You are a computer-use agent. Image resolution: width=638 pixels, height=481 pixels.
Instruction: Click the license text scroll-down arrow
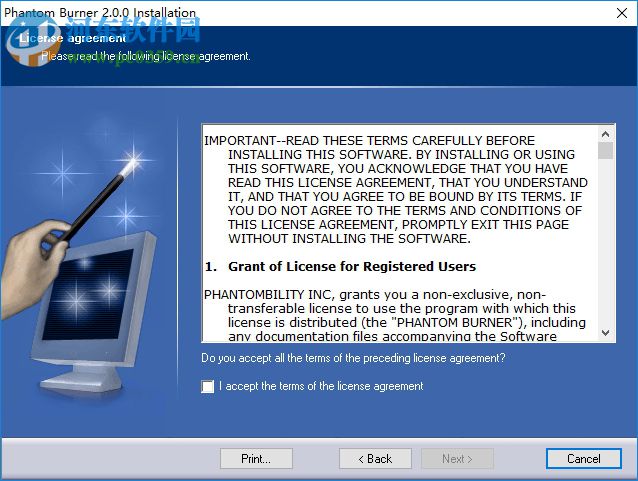pyautogui.click(x=605, y=333)
